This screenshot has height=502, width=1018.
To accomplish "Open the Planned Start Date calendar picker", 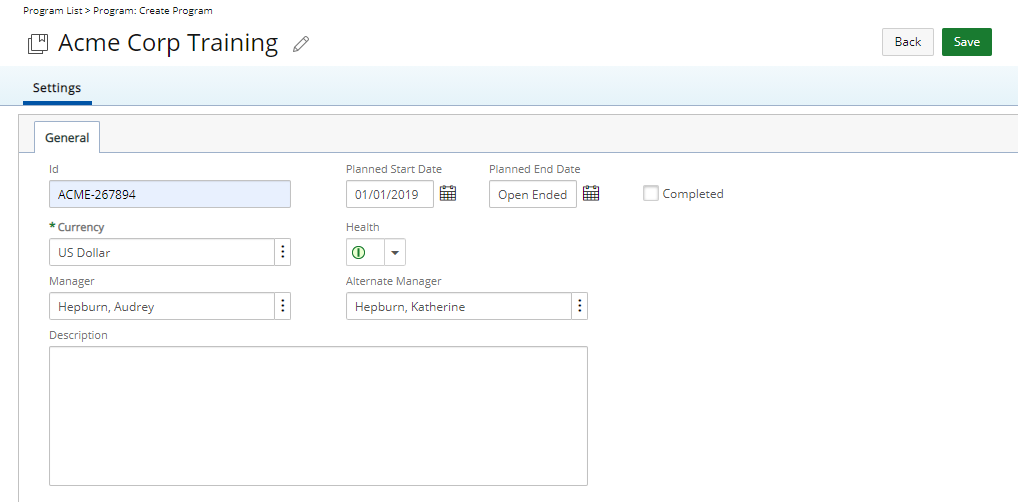I will [x=448, y=193].
